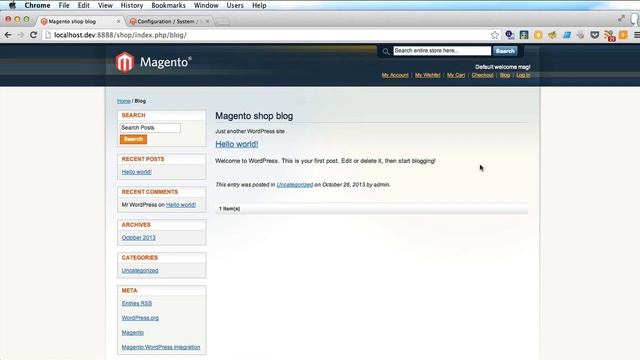The height and width of the screenshot is (360, 640).
Task: Open the My Wishlist link
Action: (427, 75)
